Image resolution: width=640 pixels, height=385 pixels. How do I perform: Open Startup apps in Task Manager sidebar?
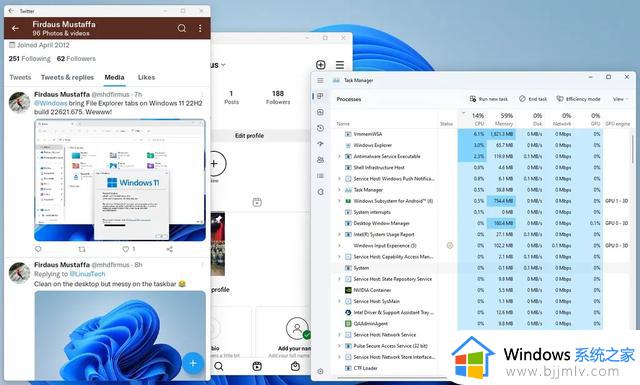tap(320, 144)
